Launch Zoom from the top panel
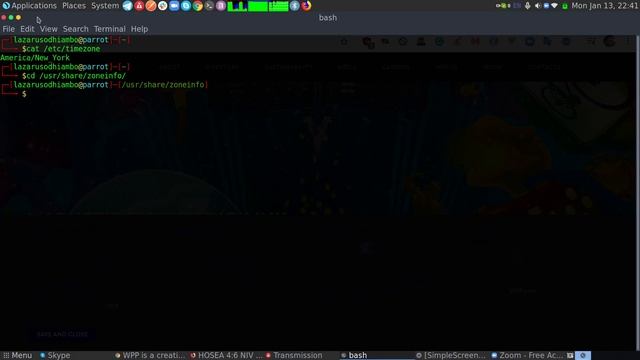 [x=174, y=6]
